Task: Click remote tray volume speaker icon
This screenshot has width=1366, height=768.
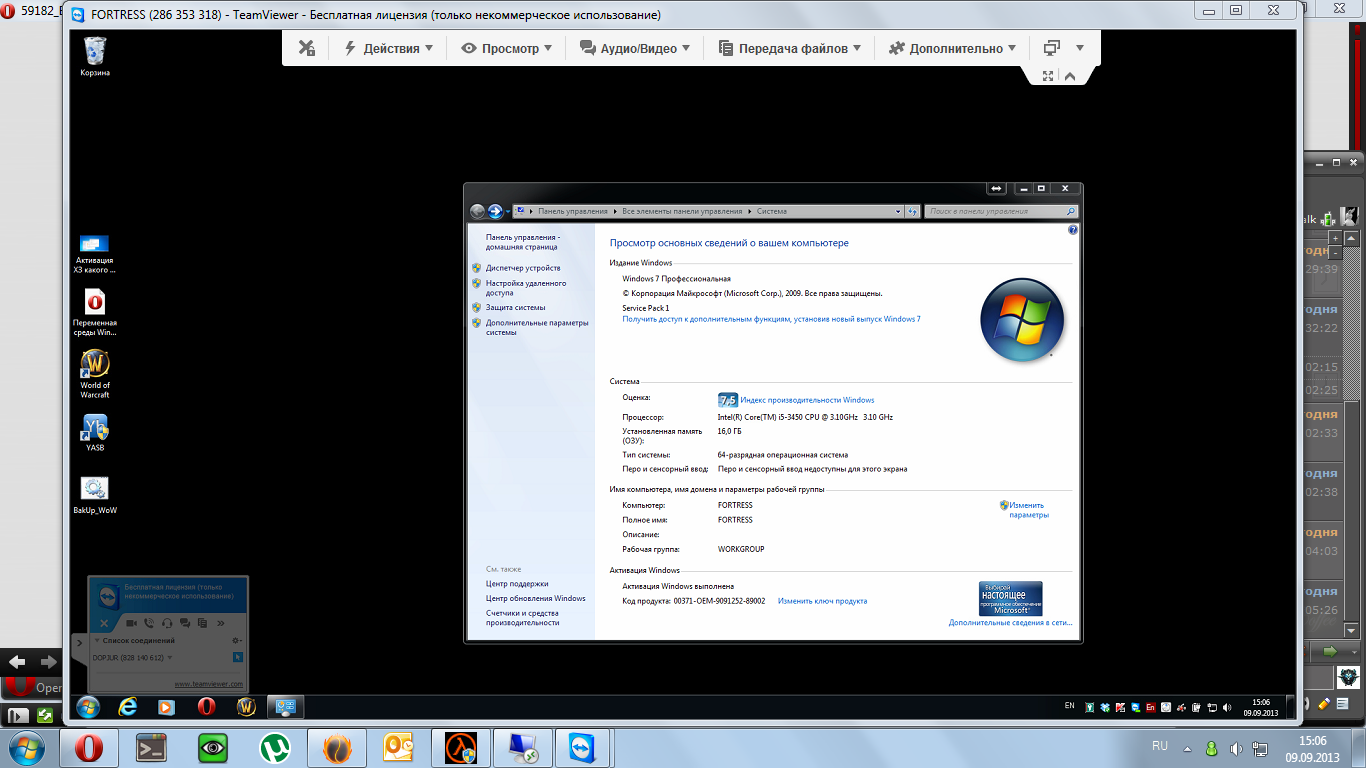Action: coord(1227,707)
